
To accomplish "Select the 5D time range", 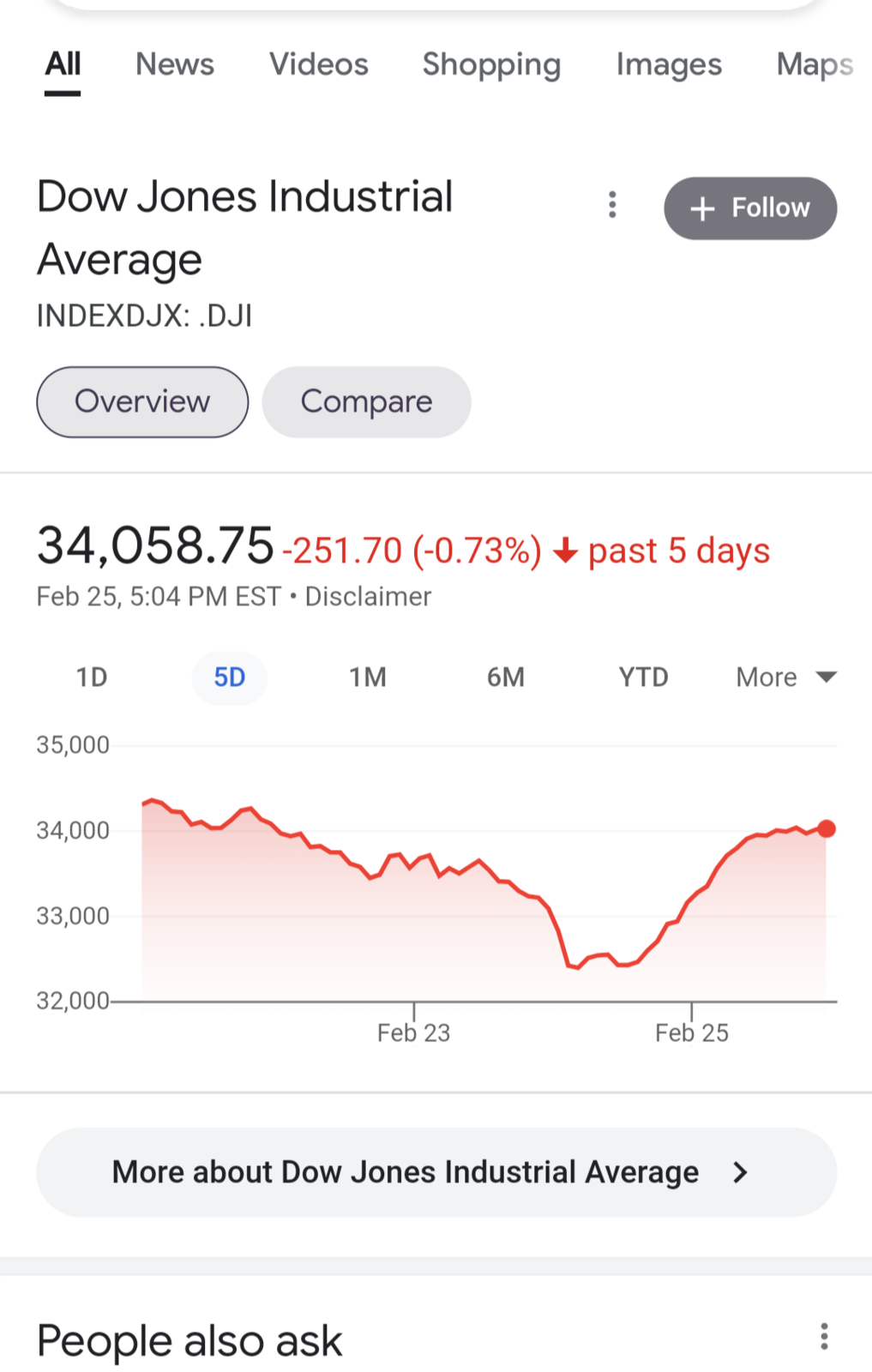I will tap(230, 677).
